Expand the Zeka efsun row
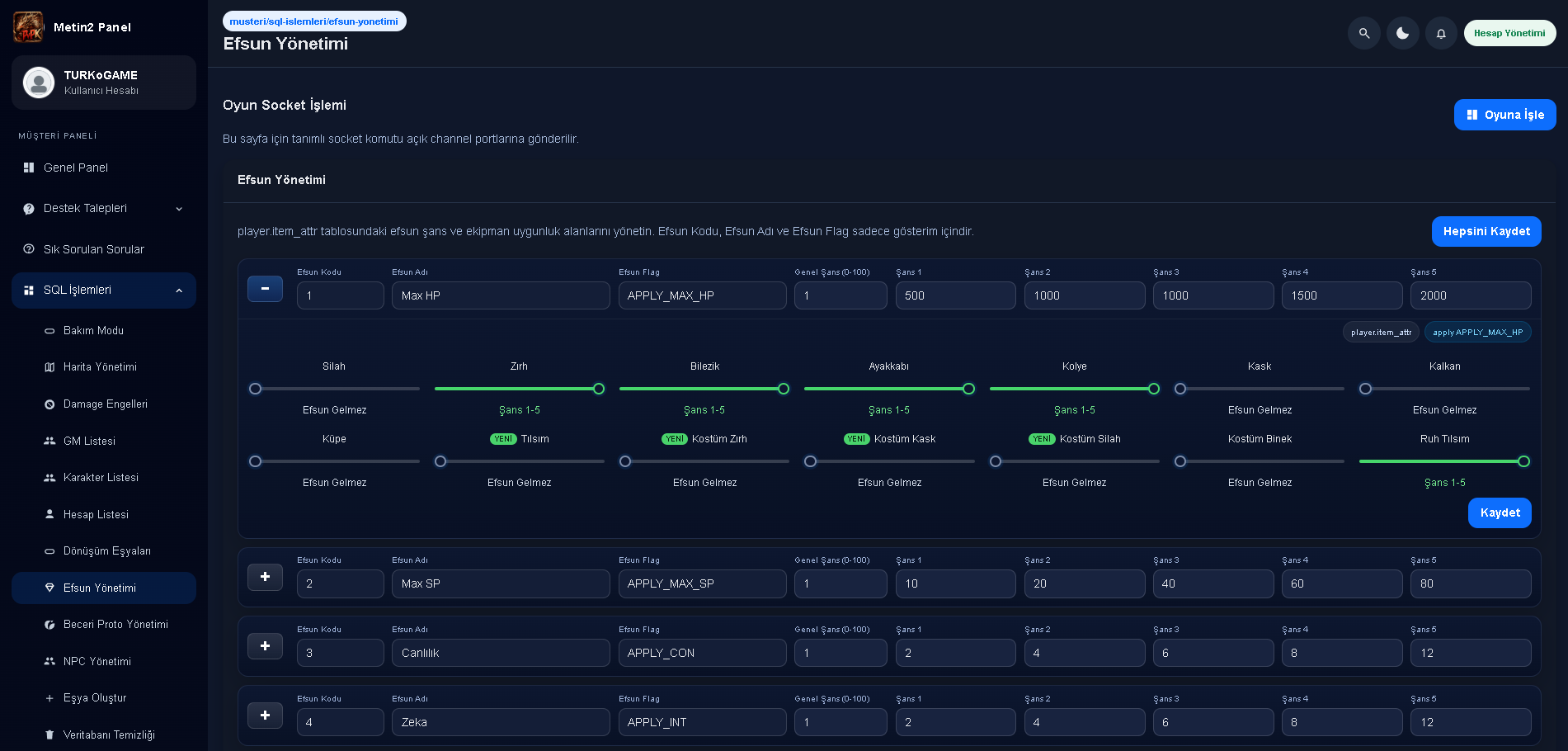 (265, 716)
